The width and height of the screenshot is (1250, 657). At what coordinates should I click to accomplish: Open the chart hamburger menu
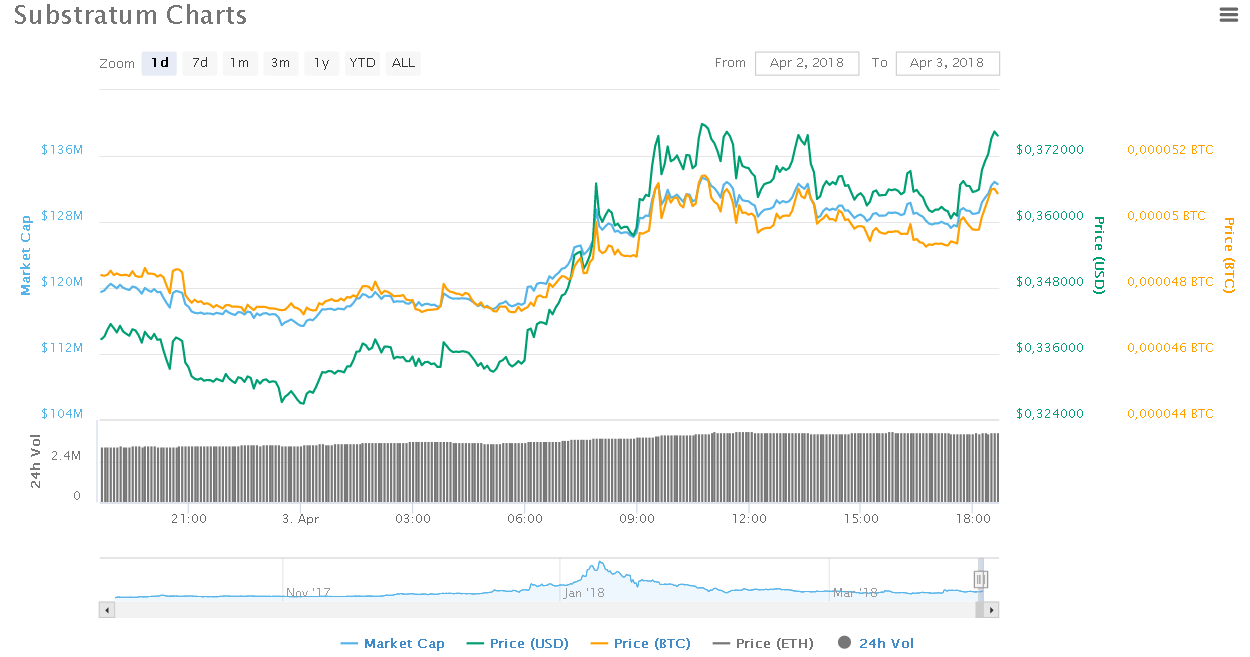[1228, 14]
